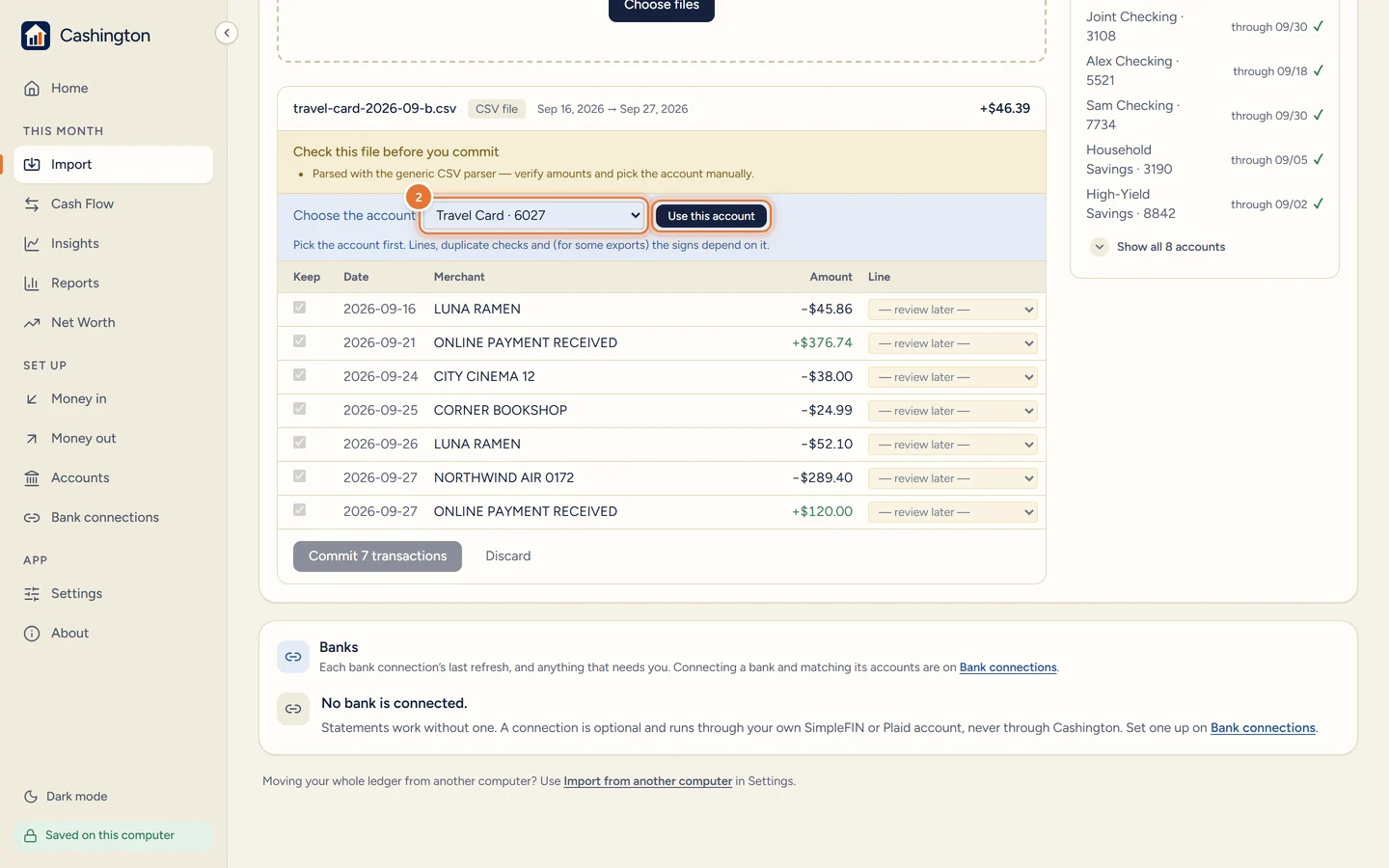Click the Home house icon

pos(32,89)
